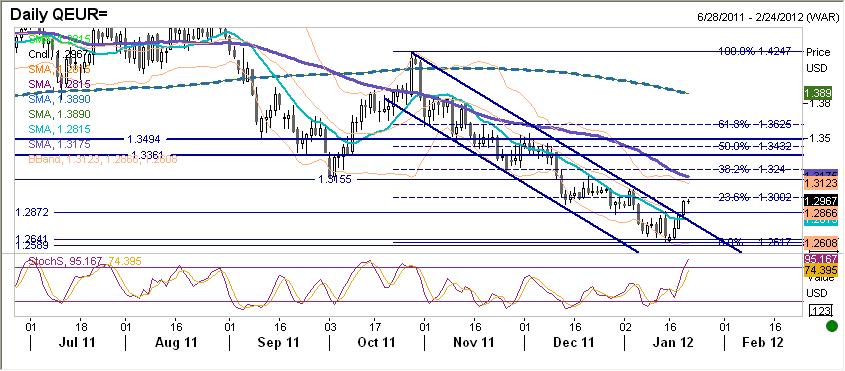Click the '1.3361' horizontal level label
This screenshot has height=371, width=845.
pyautogui.click(x=148, y=155)
